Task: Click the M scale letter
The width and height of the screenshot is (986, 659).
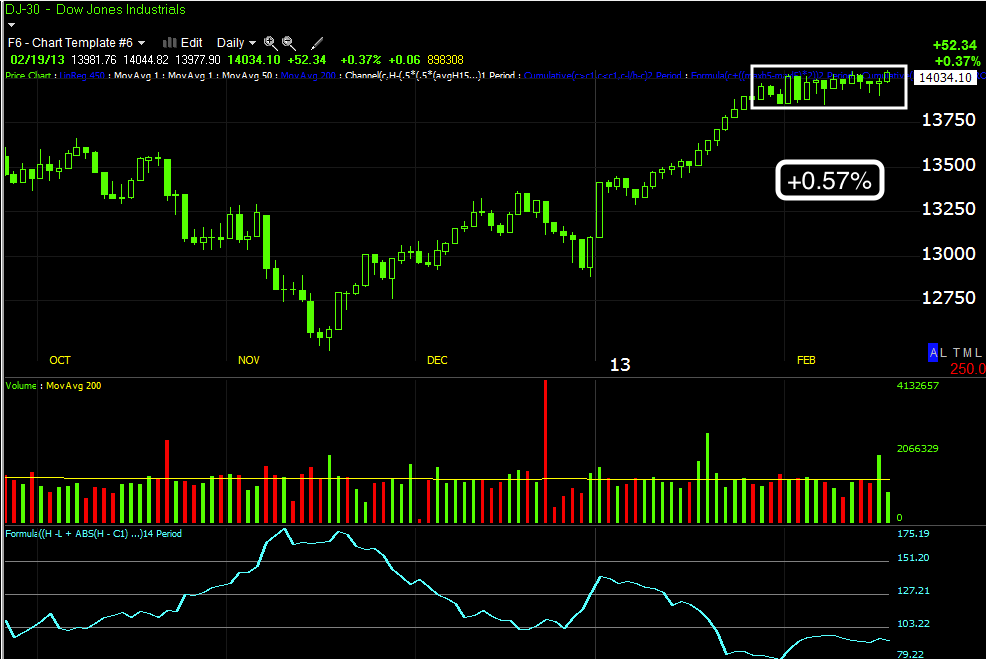Action: [x=967, y=353]
